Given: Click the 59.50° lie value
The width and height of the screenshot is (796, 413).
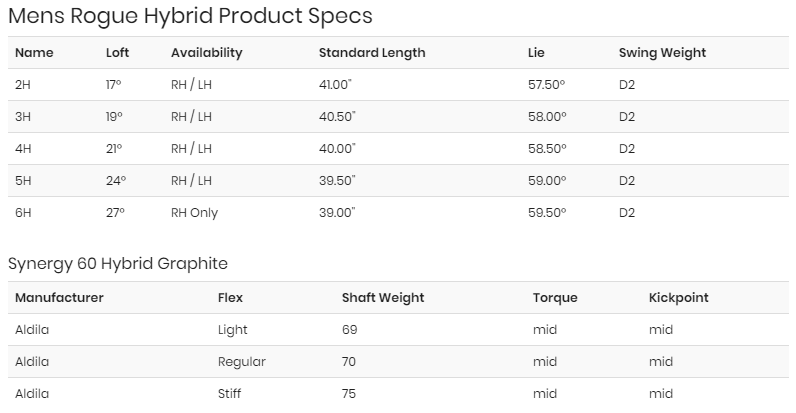Looking at the screenshot, I should pos(546,213).
